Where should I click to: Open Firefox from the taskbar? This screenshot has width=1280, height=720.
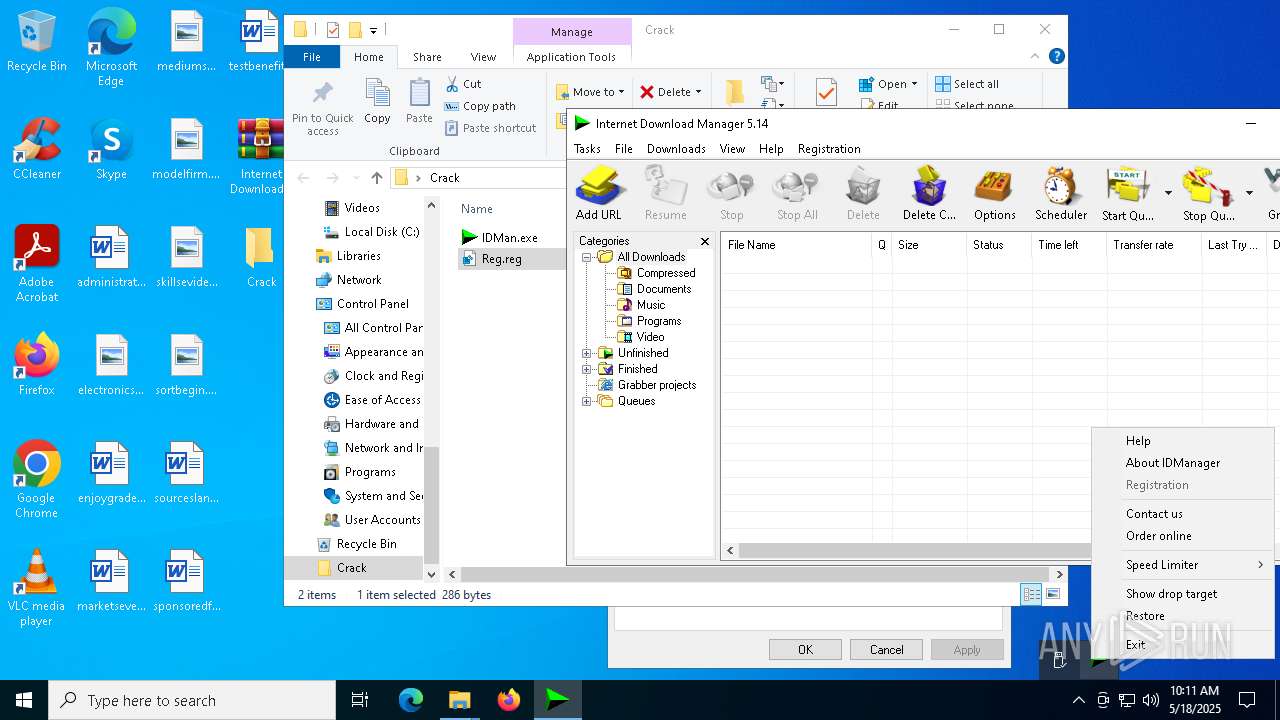[508, 700]
